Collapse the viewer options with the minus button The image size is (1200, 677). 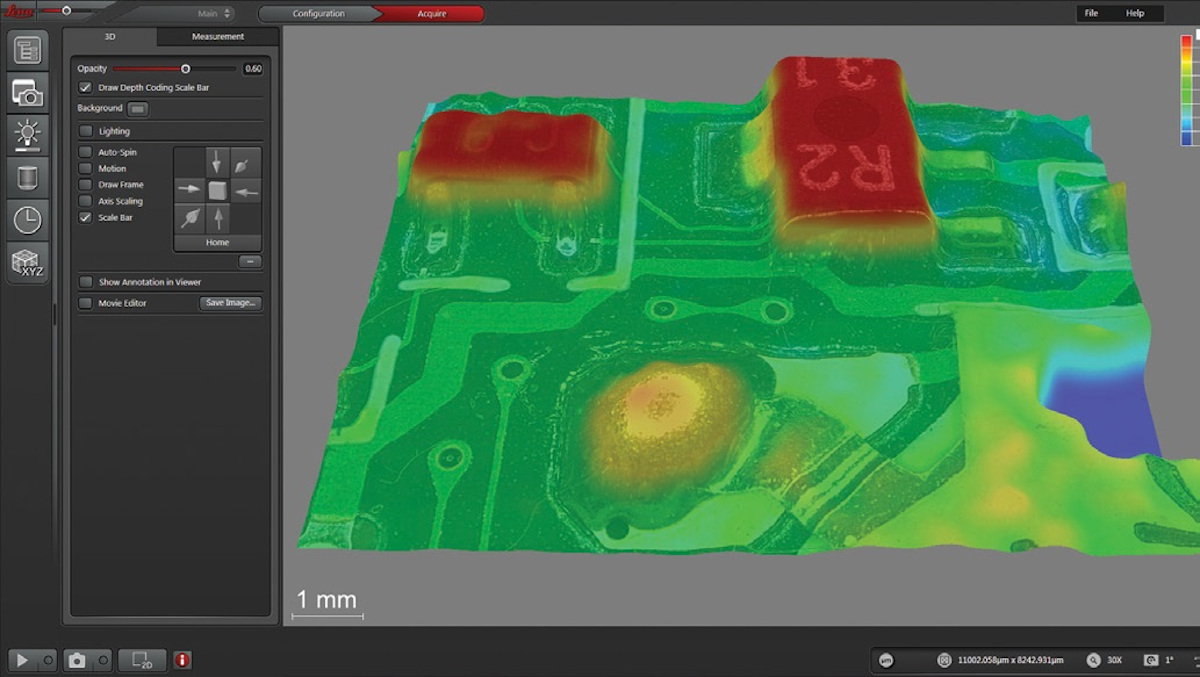(x=248, y=261)
